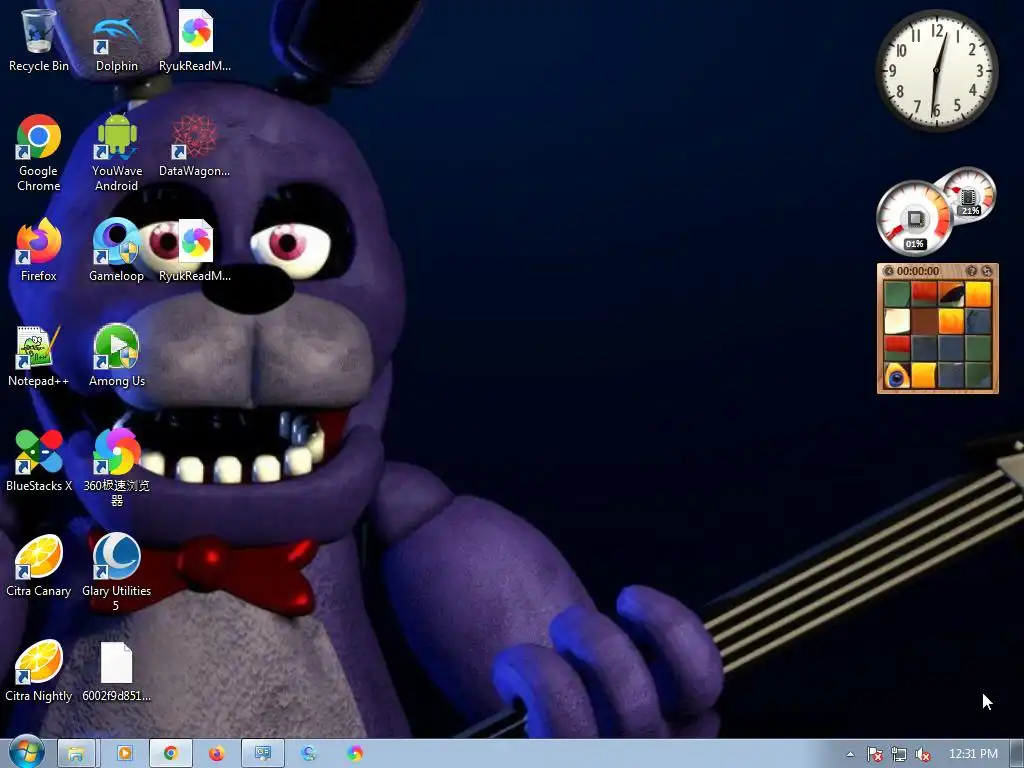Screen dimensions: 1024x768
Task: Open Windows Explorer from the taskbar
Action: coord(76,754)
